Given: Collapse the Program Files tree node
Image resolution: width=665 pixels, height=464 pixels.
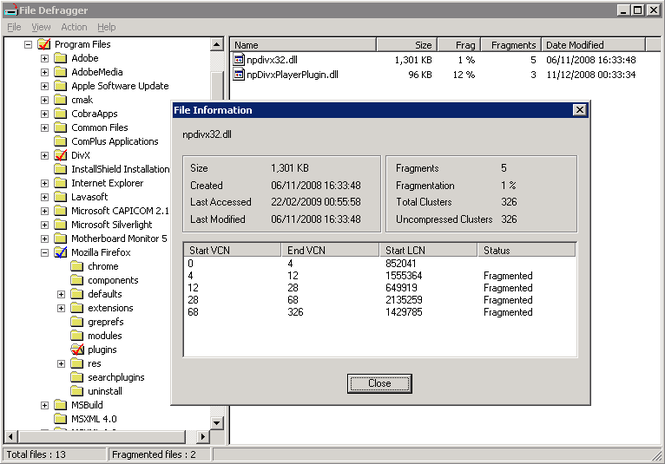Looking at the screenshot, I should coord(28,45).
